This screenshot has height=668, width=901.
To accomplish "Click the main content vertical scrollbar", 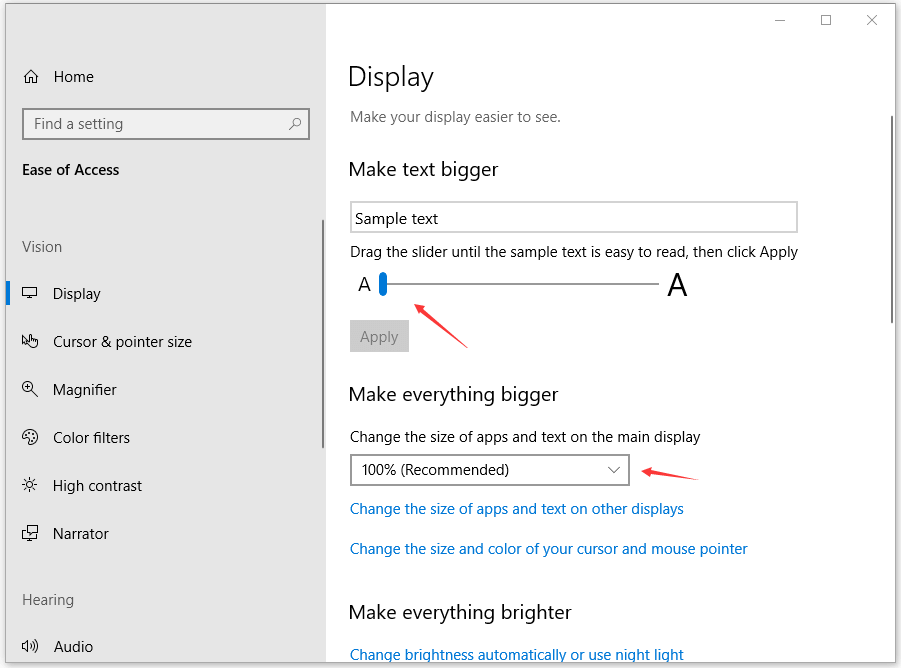I will tap(891, 220).
